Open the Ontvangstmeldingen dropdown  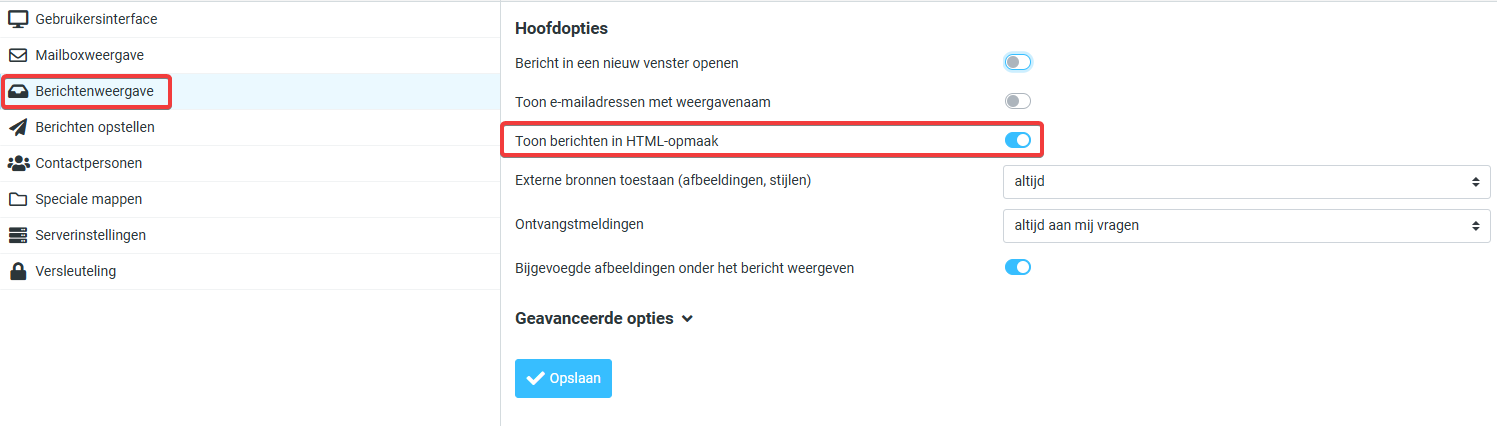point(1246,225)
